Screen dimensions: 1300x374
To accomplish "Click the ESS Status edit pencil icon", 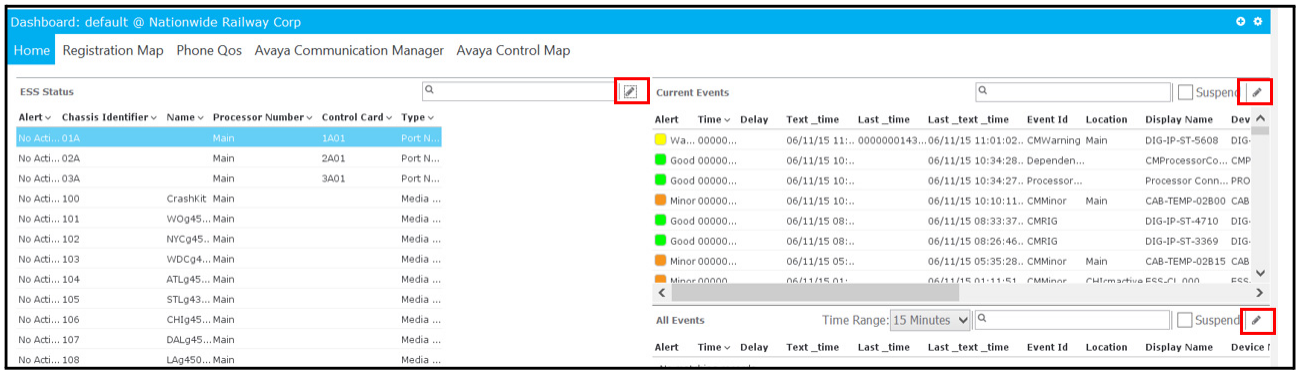I will point(630,91).
